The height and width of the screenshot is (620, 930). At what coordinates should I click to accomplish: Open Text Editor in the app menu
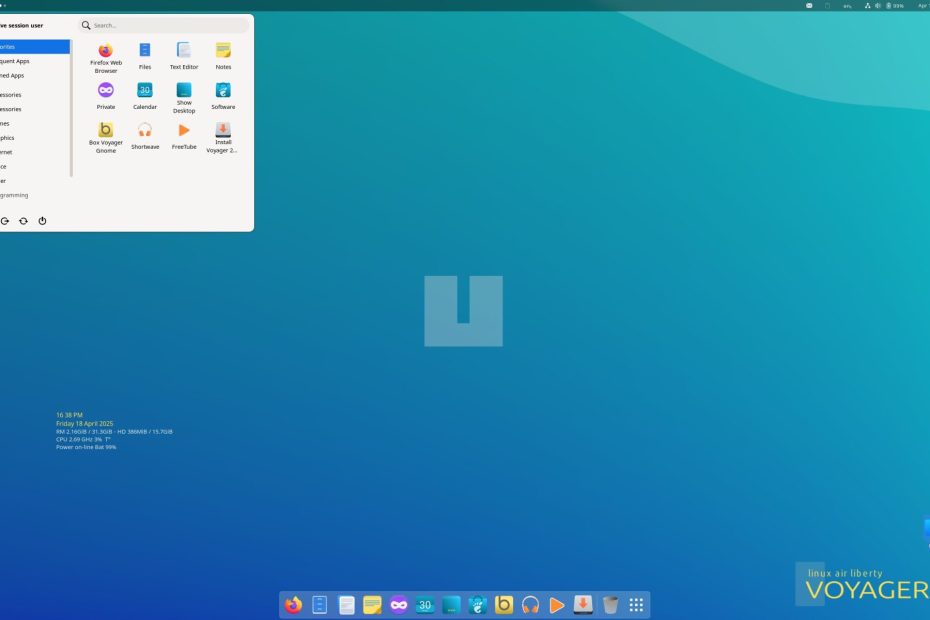(x=184, y=56)
